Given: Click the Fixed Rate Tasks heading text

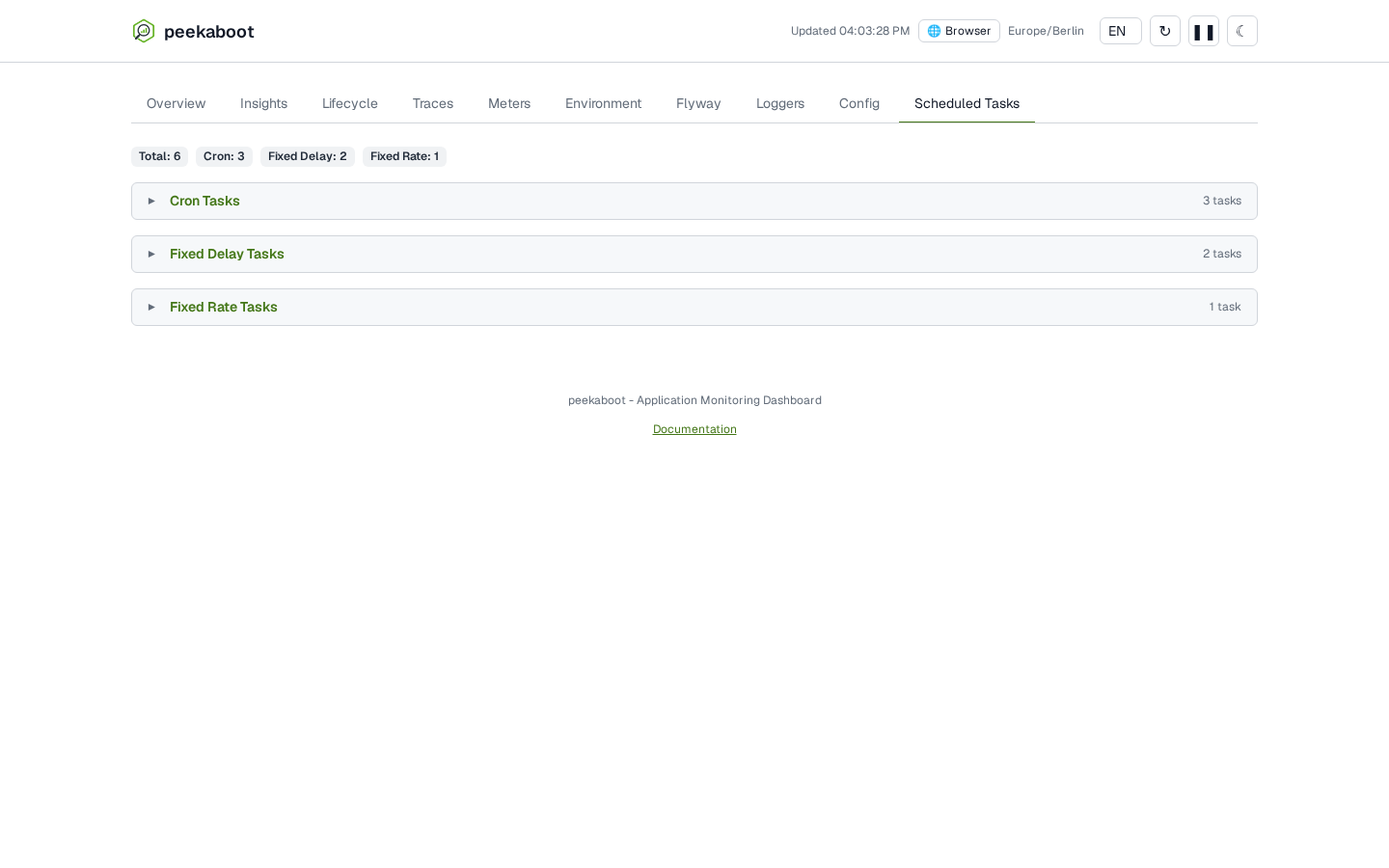Looking at the screenshot, I should coord(224,307).
